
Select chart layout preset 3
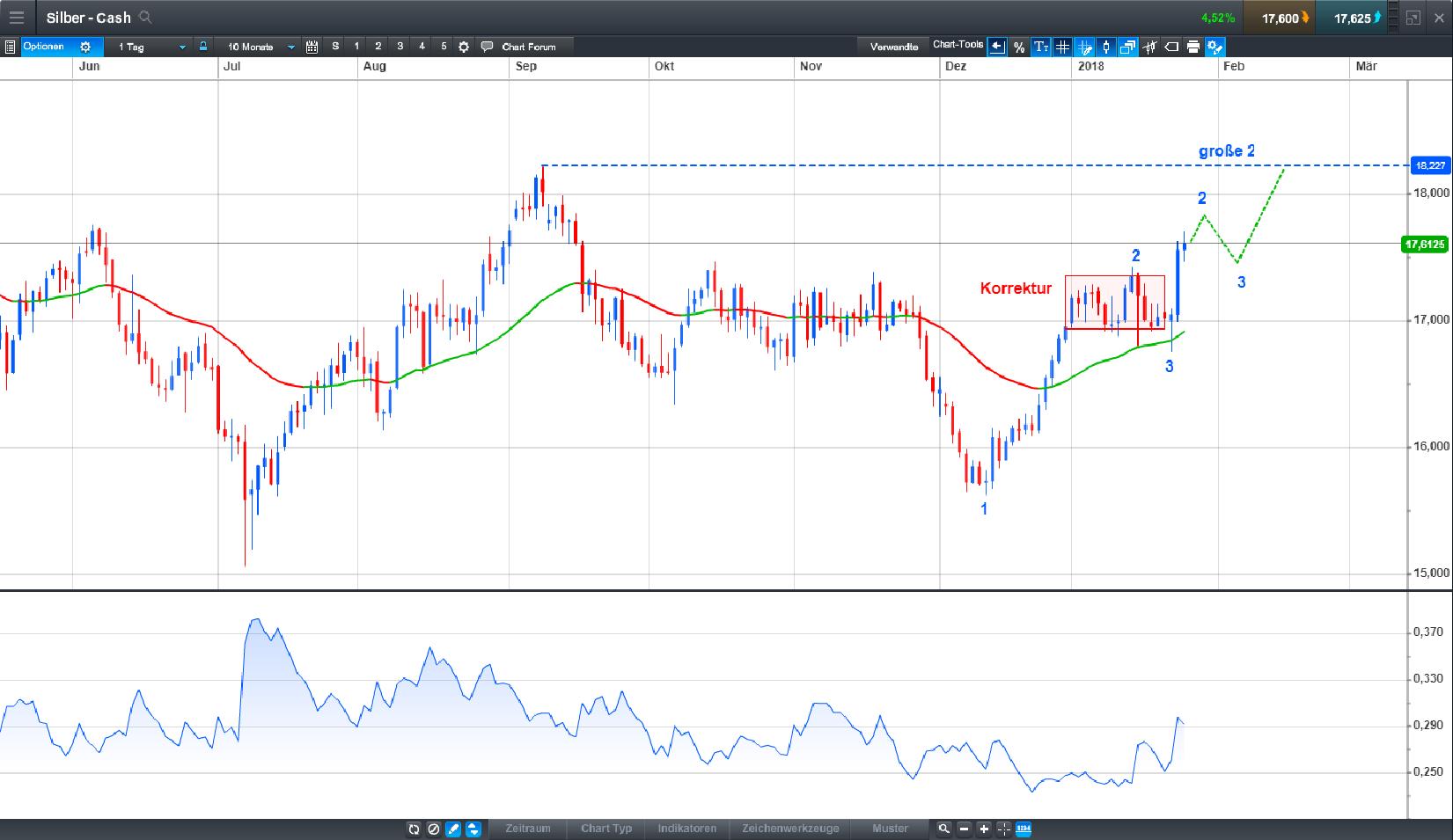point(399,47)
